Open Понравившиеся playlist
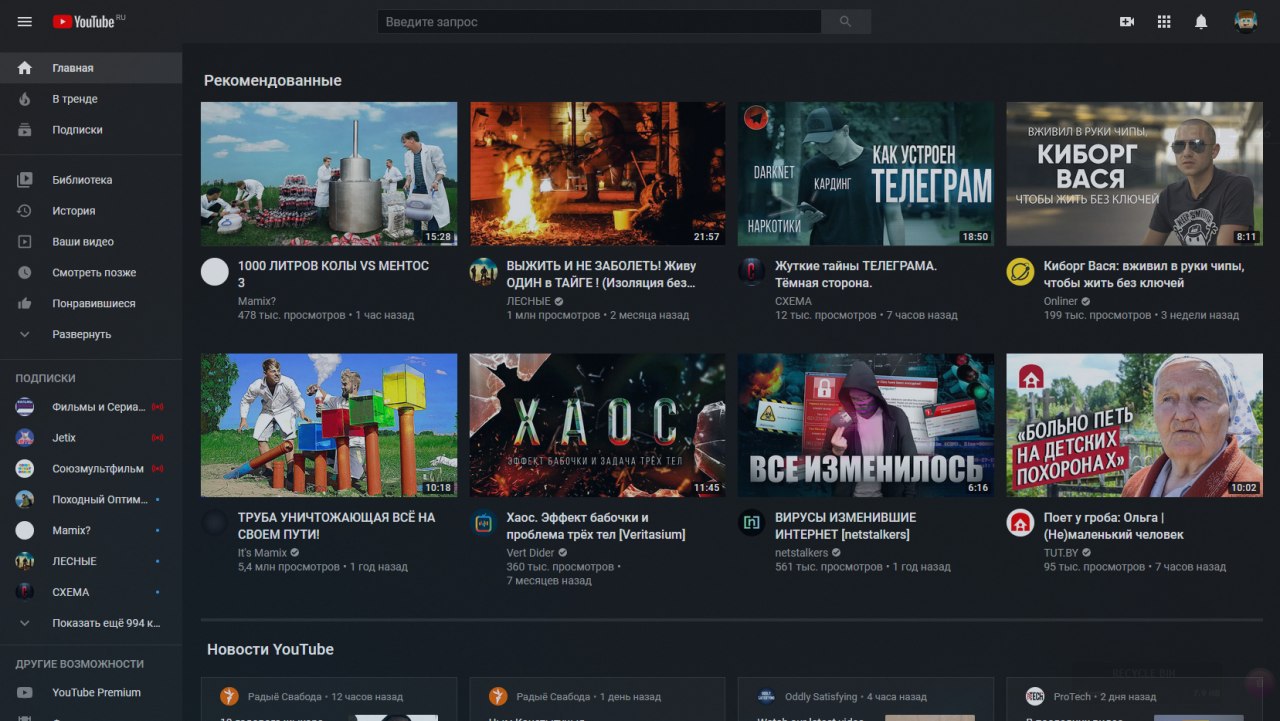Screen dimensions: 1280x721 pos(91,304)
